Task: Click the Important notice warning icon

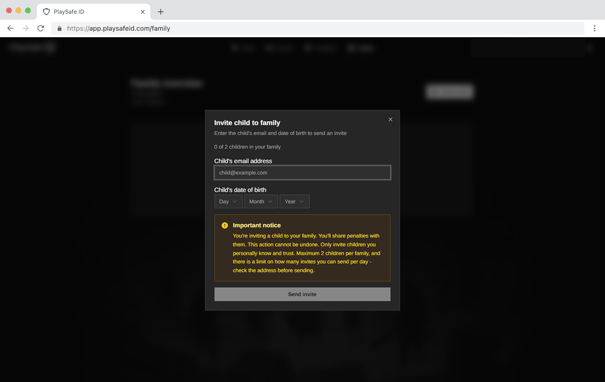Action: (225, 225)
